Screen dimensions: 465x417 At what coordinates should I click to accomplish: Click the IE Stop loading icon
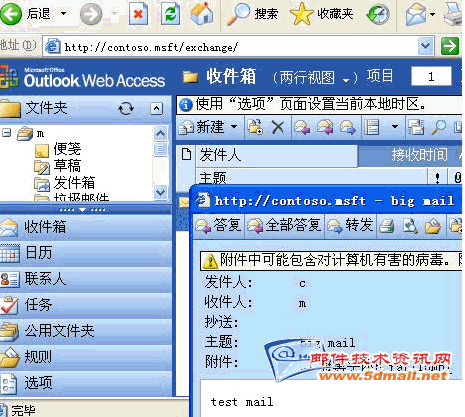pos(138,14)
